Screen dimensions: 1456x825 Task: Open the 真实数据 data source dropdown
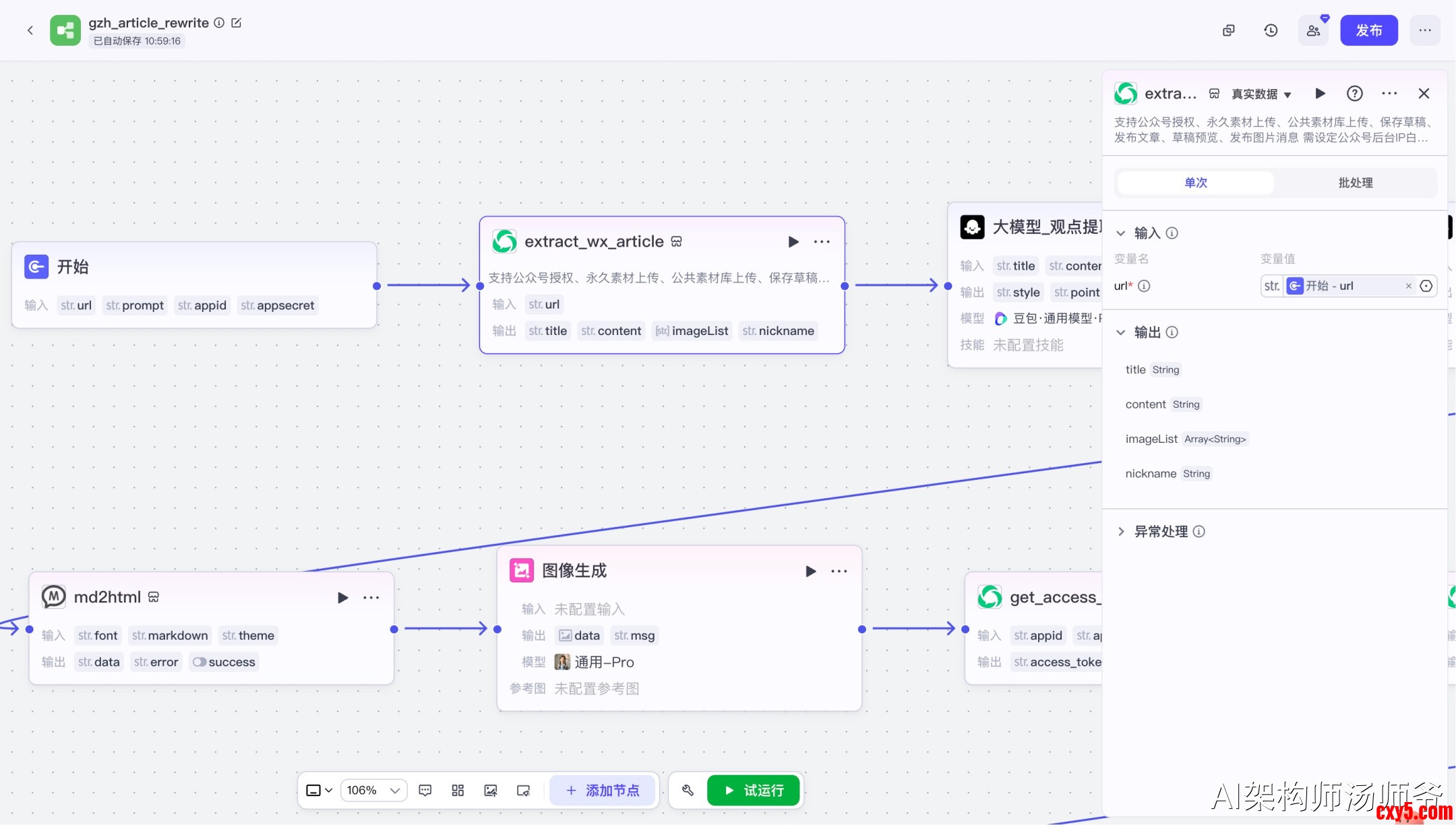[1261, 94]
